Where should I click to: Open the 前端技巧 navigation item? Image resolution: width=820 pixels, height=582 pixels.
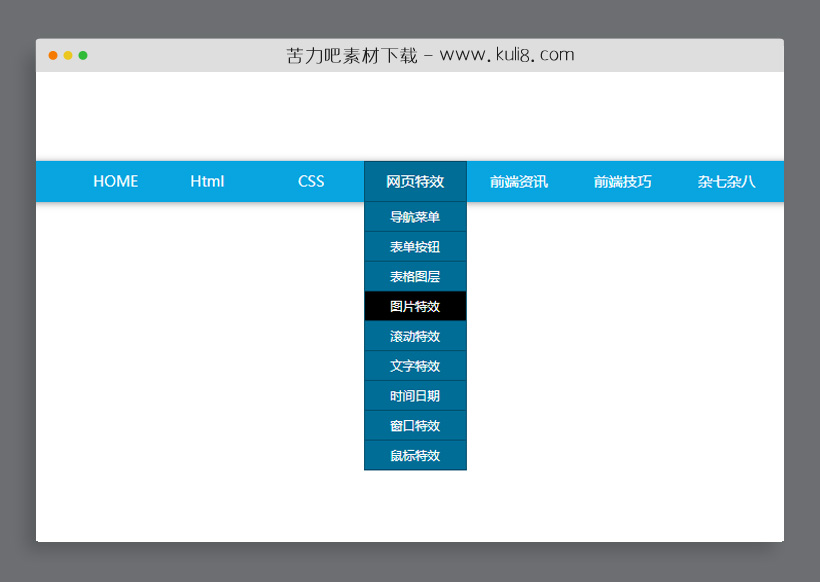[622, 181]
